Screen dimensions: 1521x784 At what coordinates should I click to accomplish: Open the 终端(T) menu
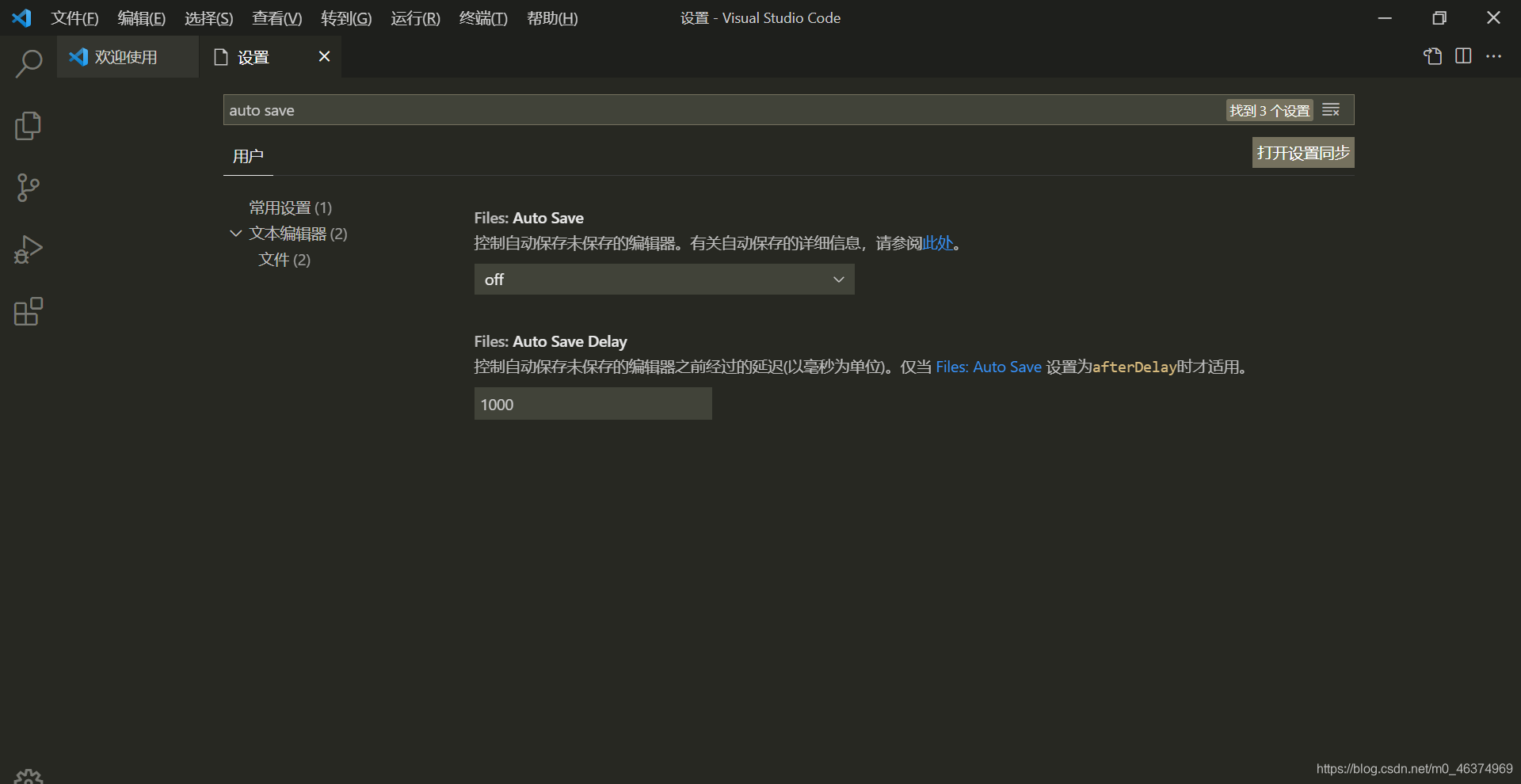click(x=483, y=18)
